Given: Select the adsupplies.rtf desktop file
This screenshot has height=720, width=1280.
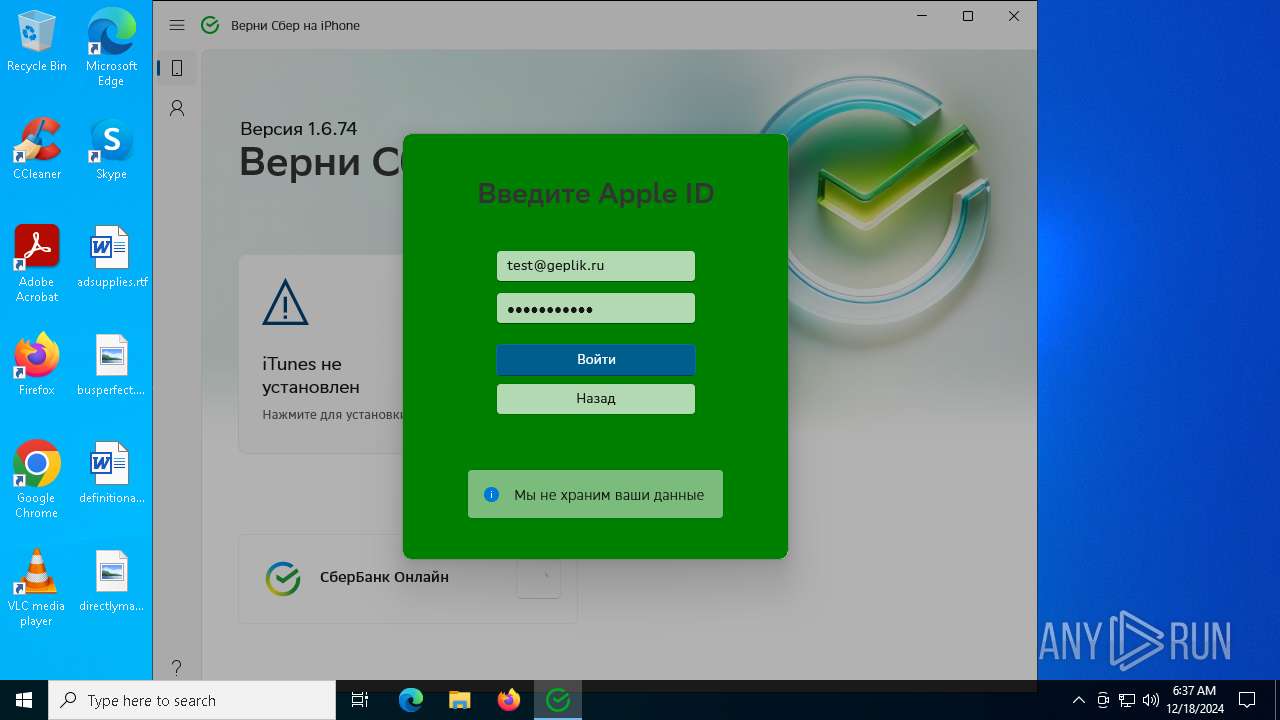Looking at the screenshot, I should pyautogui.click(x=111, y=257).
